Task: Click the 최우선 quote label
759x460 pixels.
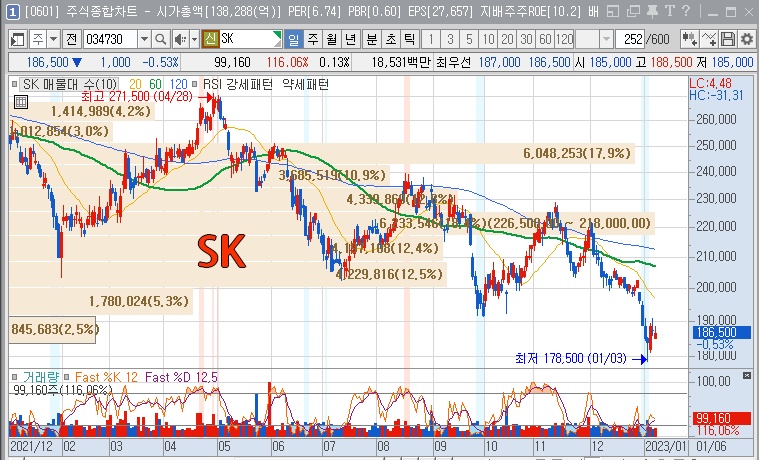Action: click(453, 62)
